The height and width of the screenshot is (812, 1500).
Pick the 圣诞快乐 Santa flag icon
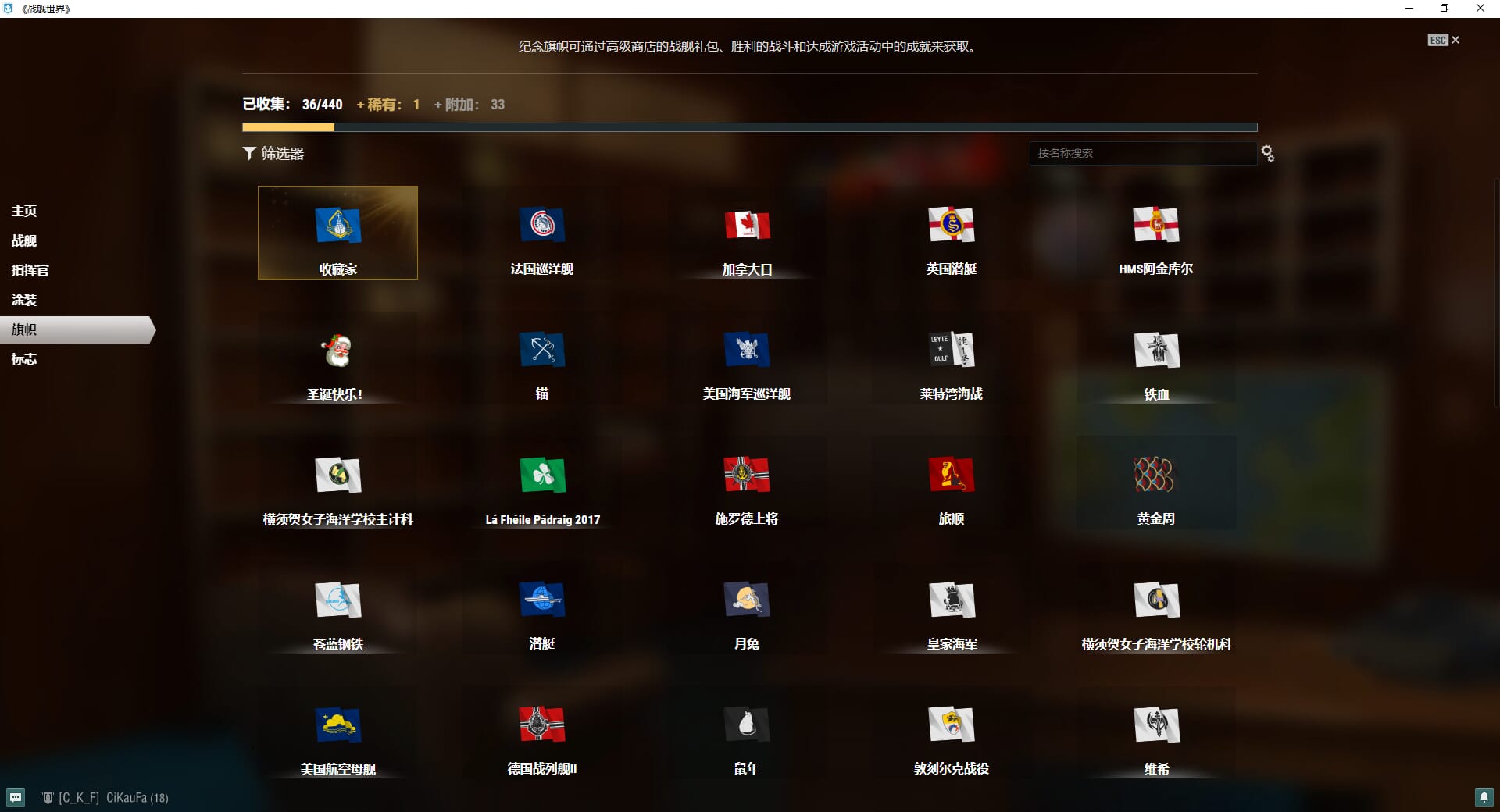pos(337,351)
